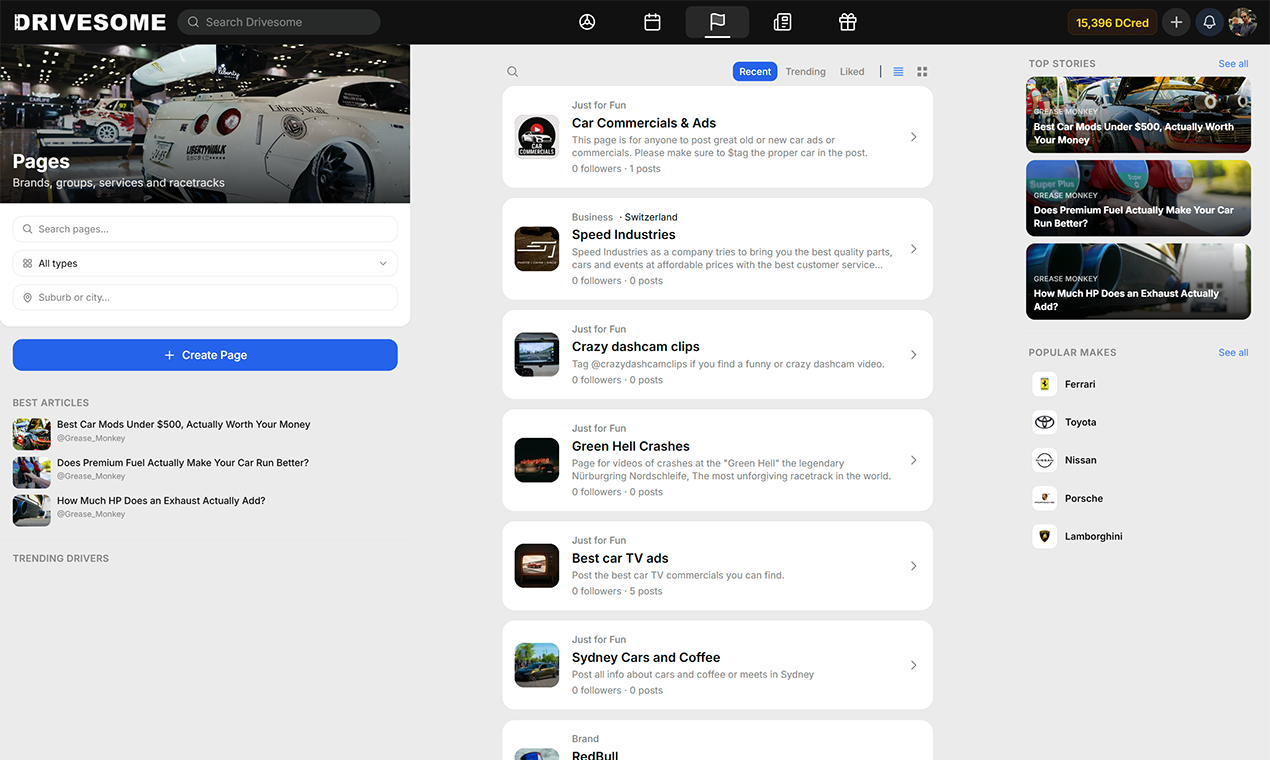
Task: Click the Speed Industries logo
Action: [536, 249]
